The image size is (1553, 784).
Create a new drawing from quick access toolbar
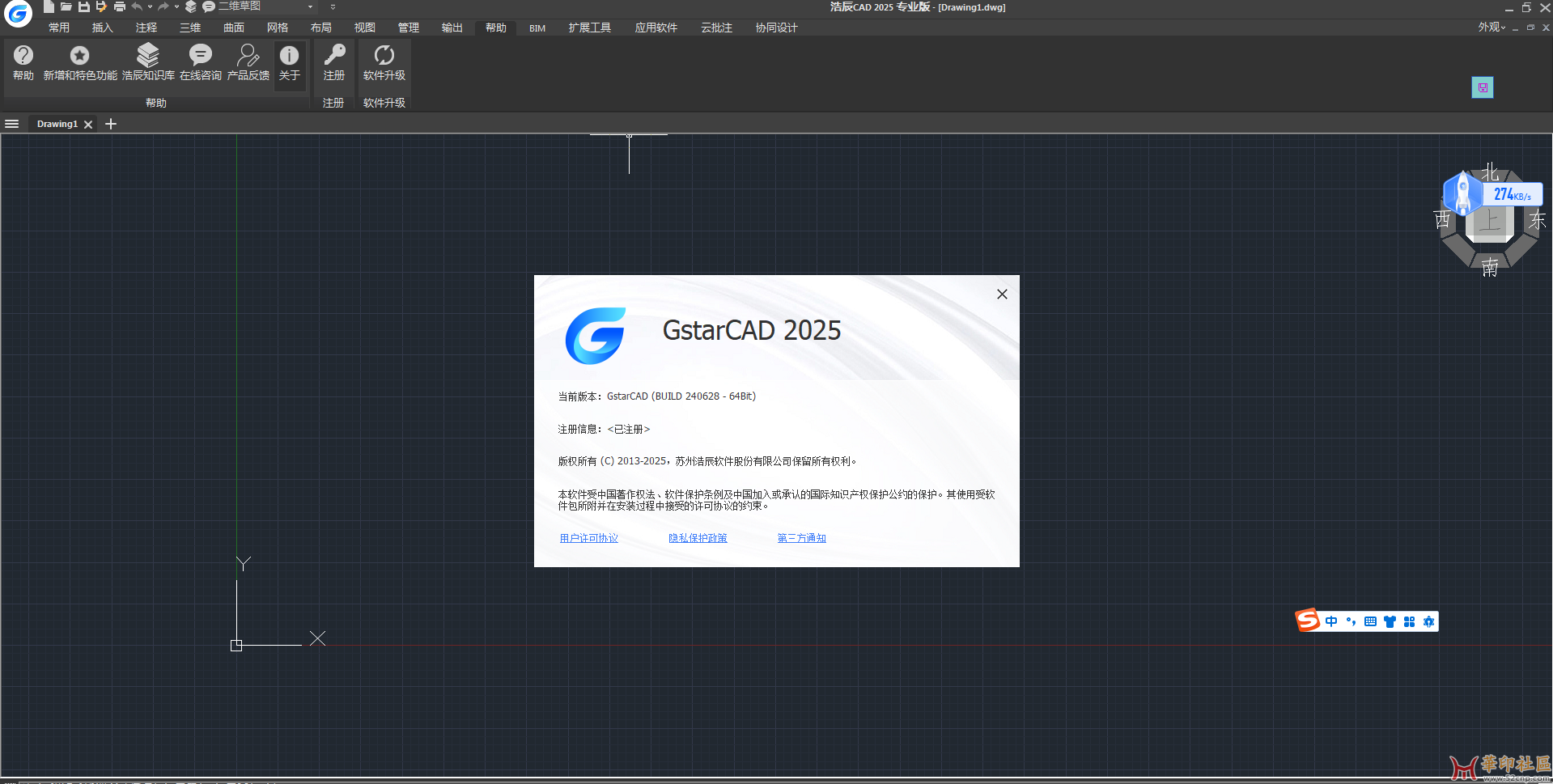point(49,6)
